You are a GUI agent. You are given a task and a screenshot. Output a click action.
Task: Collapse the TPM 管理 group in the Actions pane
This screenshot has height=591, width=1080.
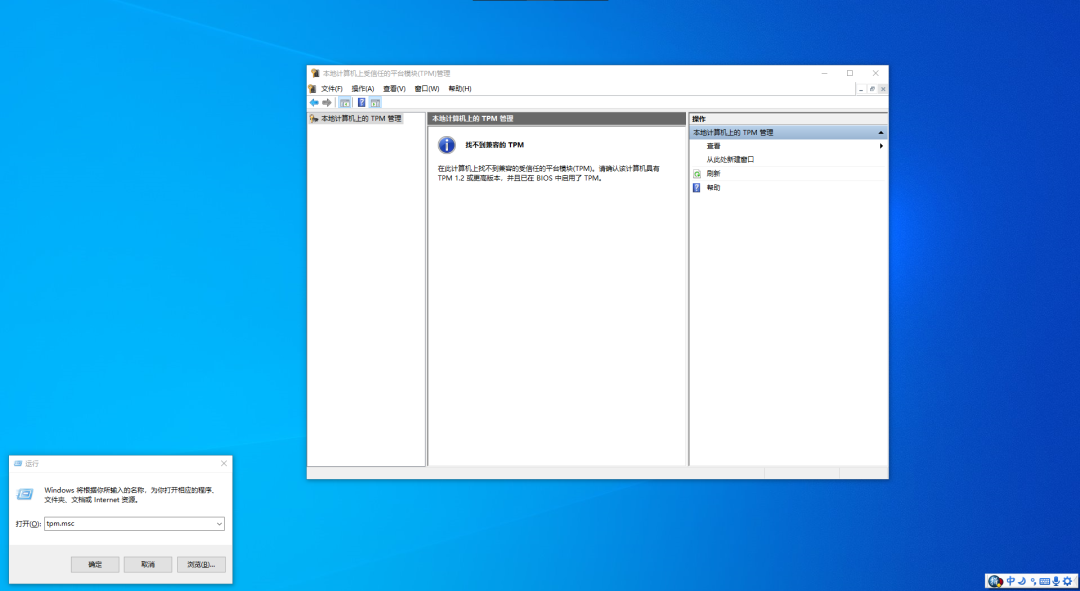(x=879, y=131)
